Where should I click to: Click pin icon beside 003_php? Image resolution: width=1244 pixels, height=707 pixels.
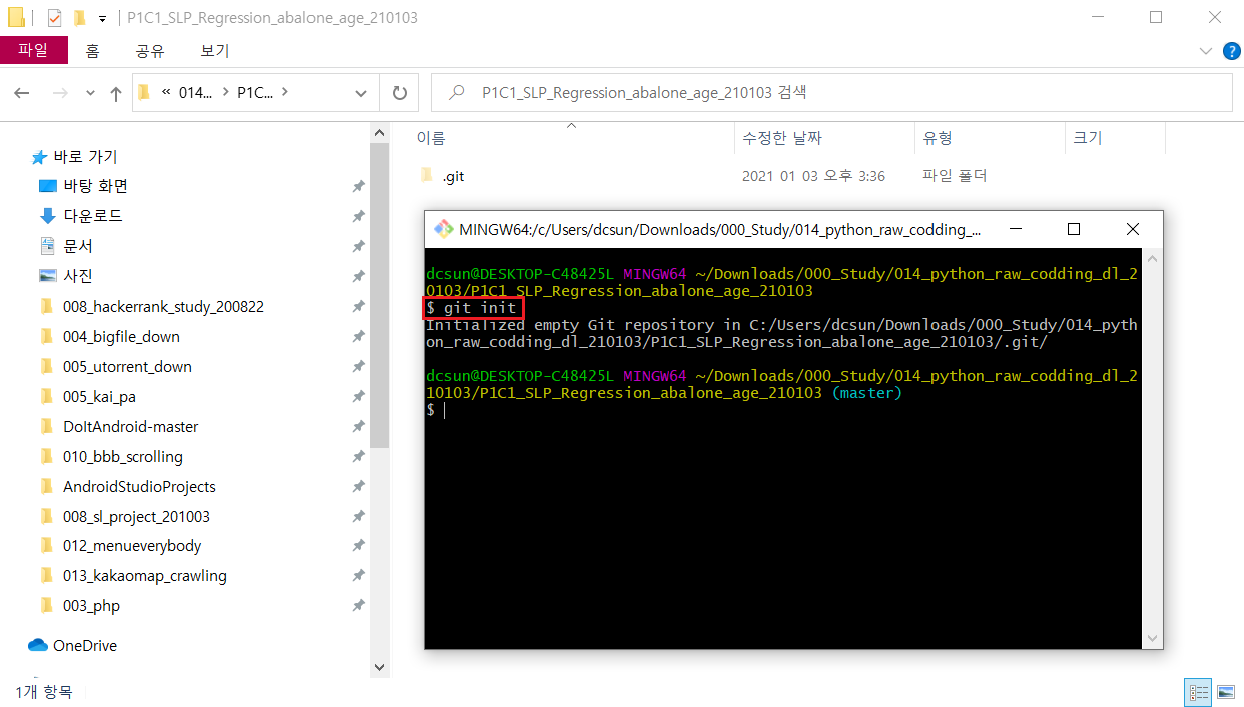pos(358,607)
